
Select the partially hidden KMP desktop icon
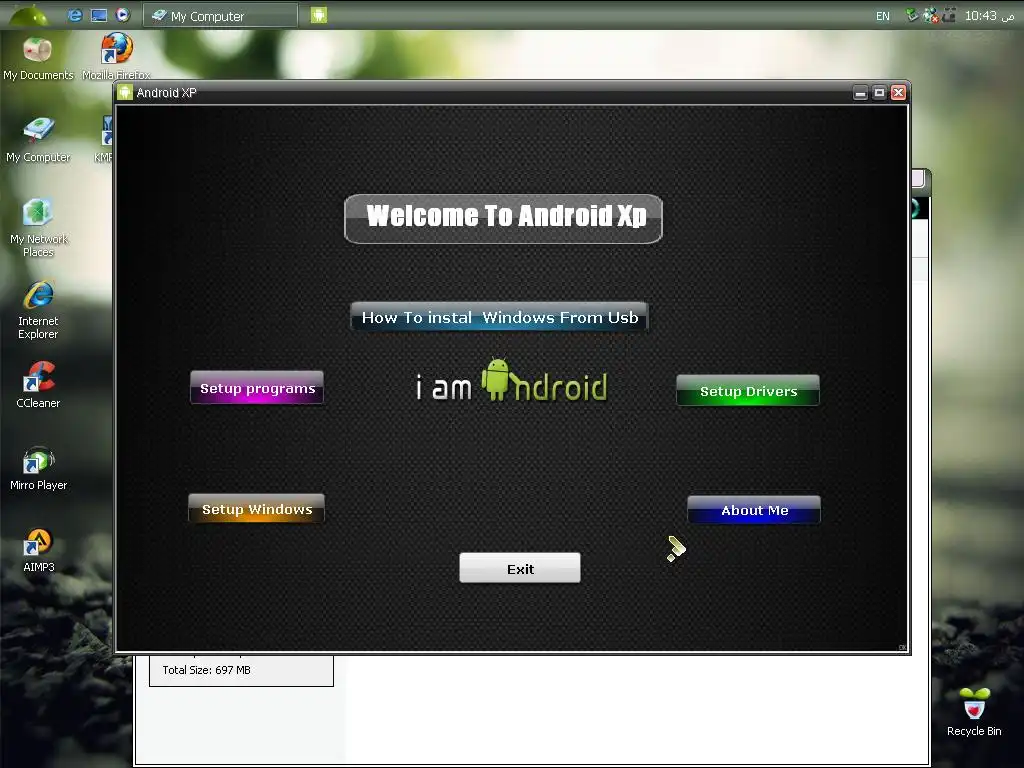(x=104, y=140)
